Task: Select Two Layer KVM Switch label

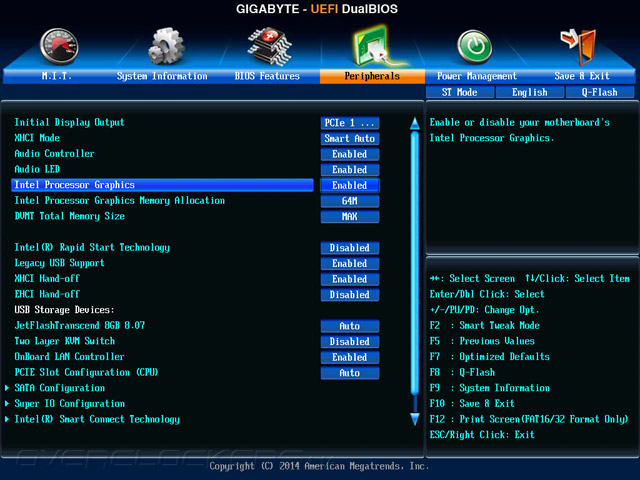Action: tap(64, 341)
